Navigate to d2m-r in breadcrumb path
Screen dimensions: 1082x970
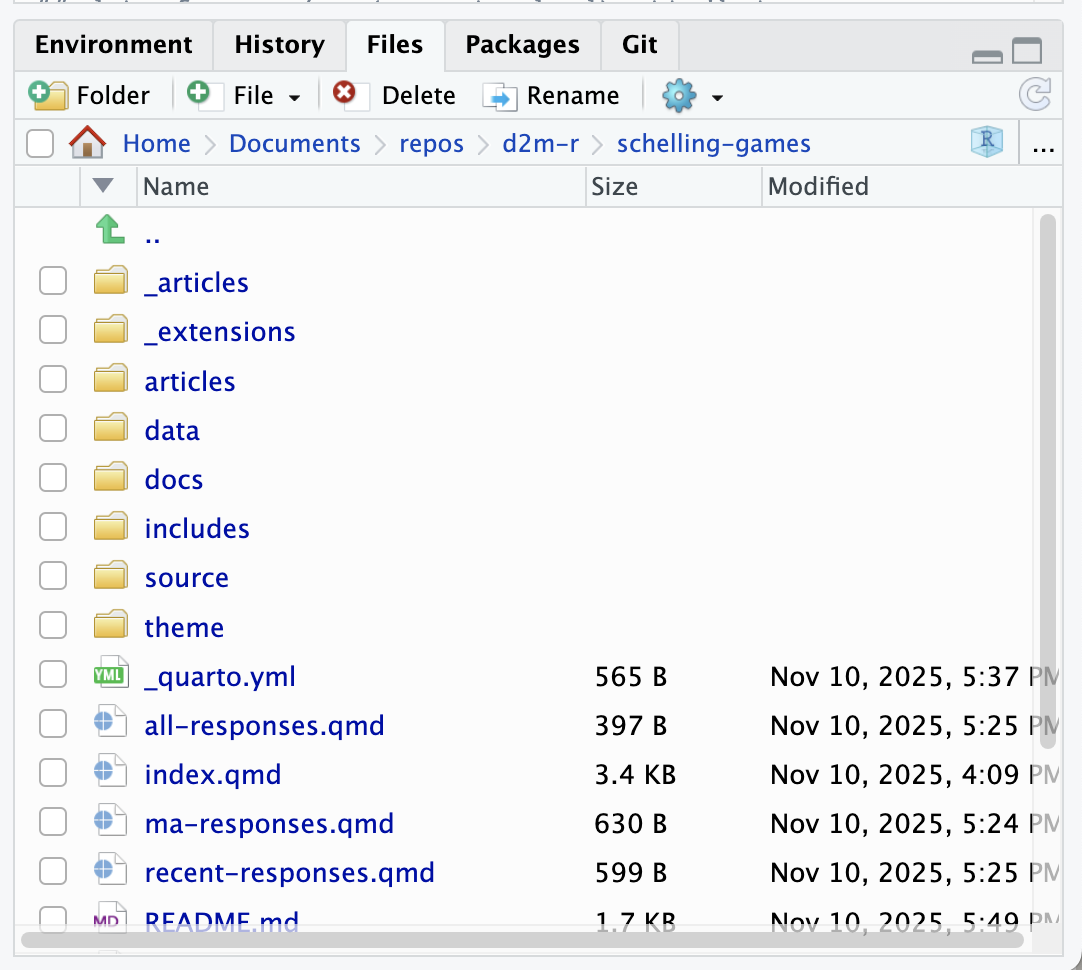pos(540,144)
